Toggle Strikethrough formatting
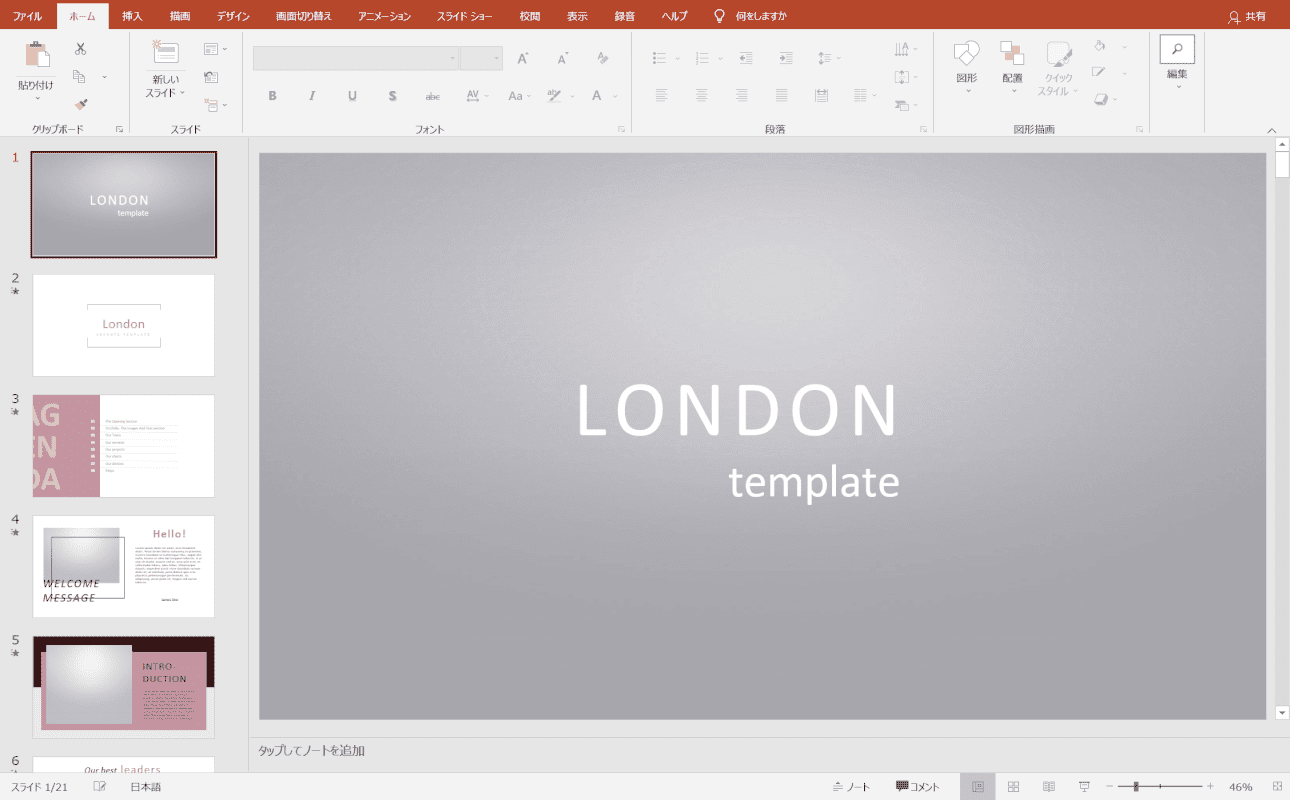This screenshot has height=800, width=1290. tap(432, 96)
